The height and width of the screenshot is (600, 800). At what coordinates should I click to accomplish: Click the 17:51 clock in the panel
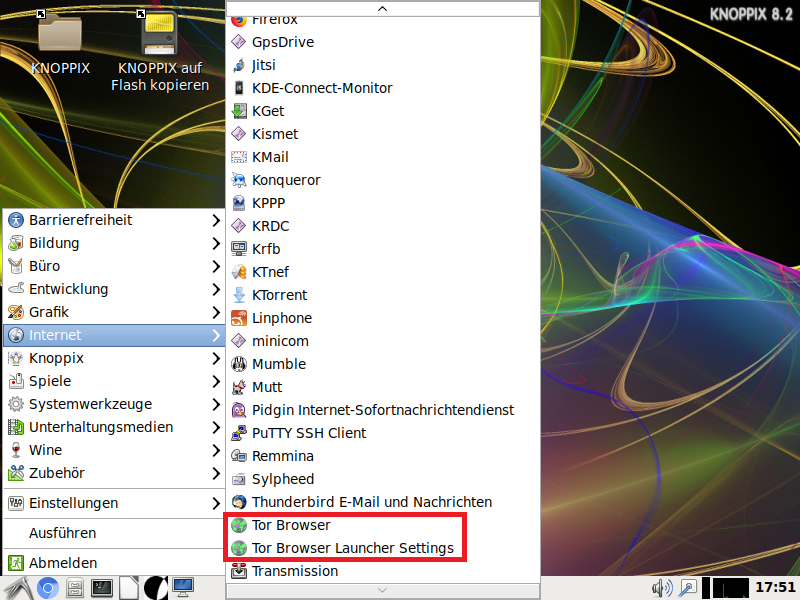tap(775, 587)
